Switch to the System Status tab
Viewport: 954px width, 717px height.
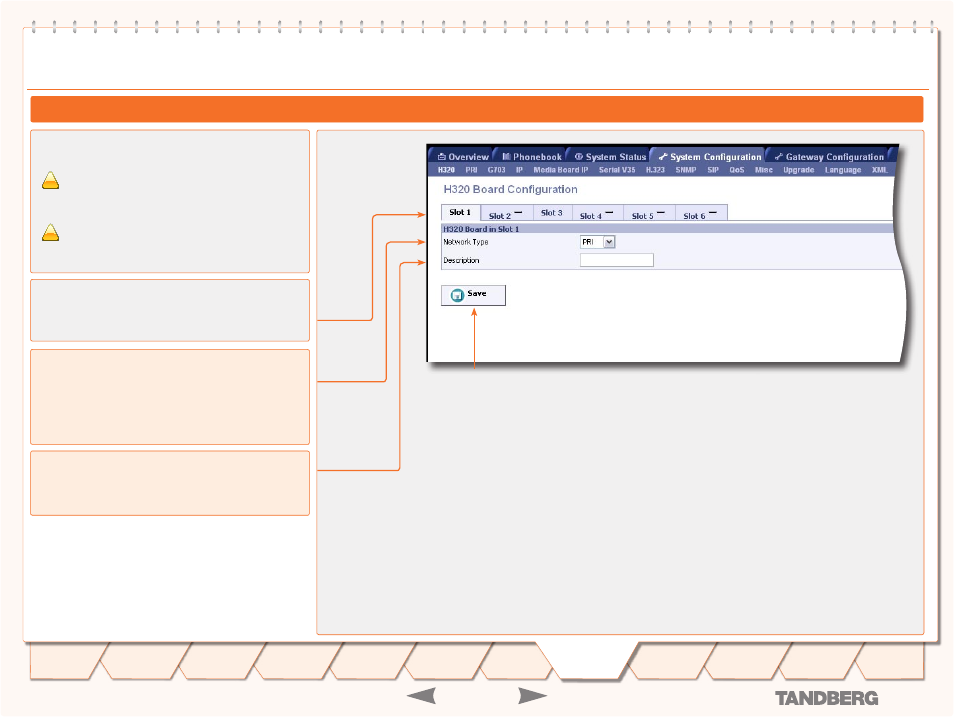click(610, 156)
